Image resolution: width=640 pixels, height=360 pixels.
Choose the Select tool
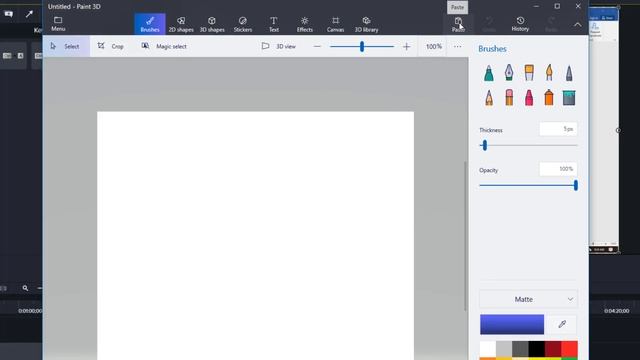pos(66,46)
